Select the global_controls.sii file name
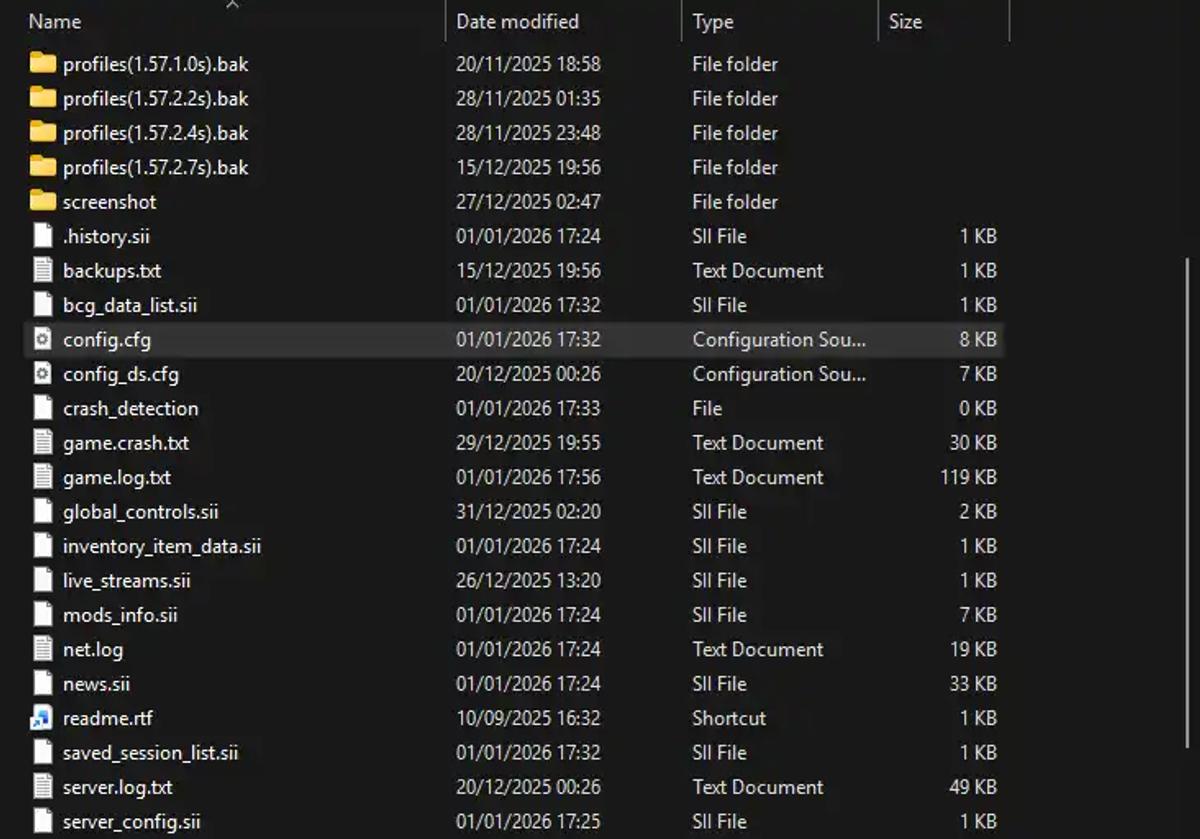 pos(141,511)
